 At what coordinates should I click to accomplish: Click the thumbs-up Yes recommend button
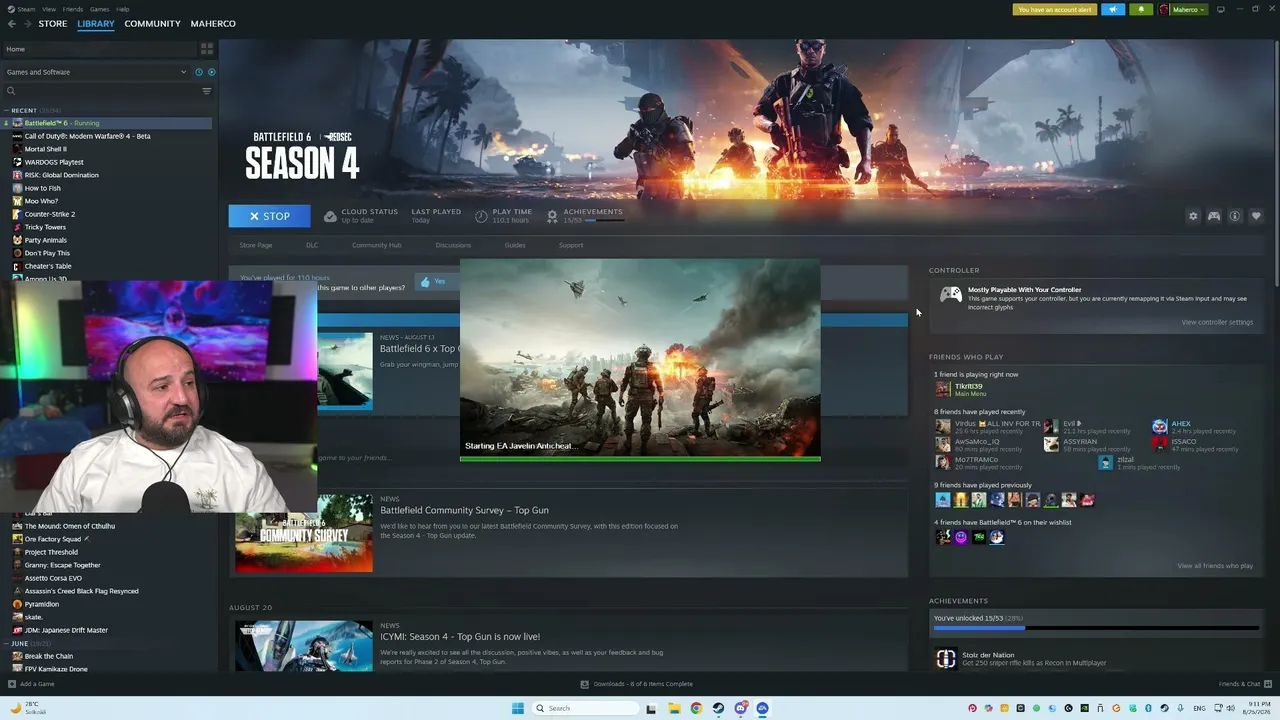pos(433,282)
